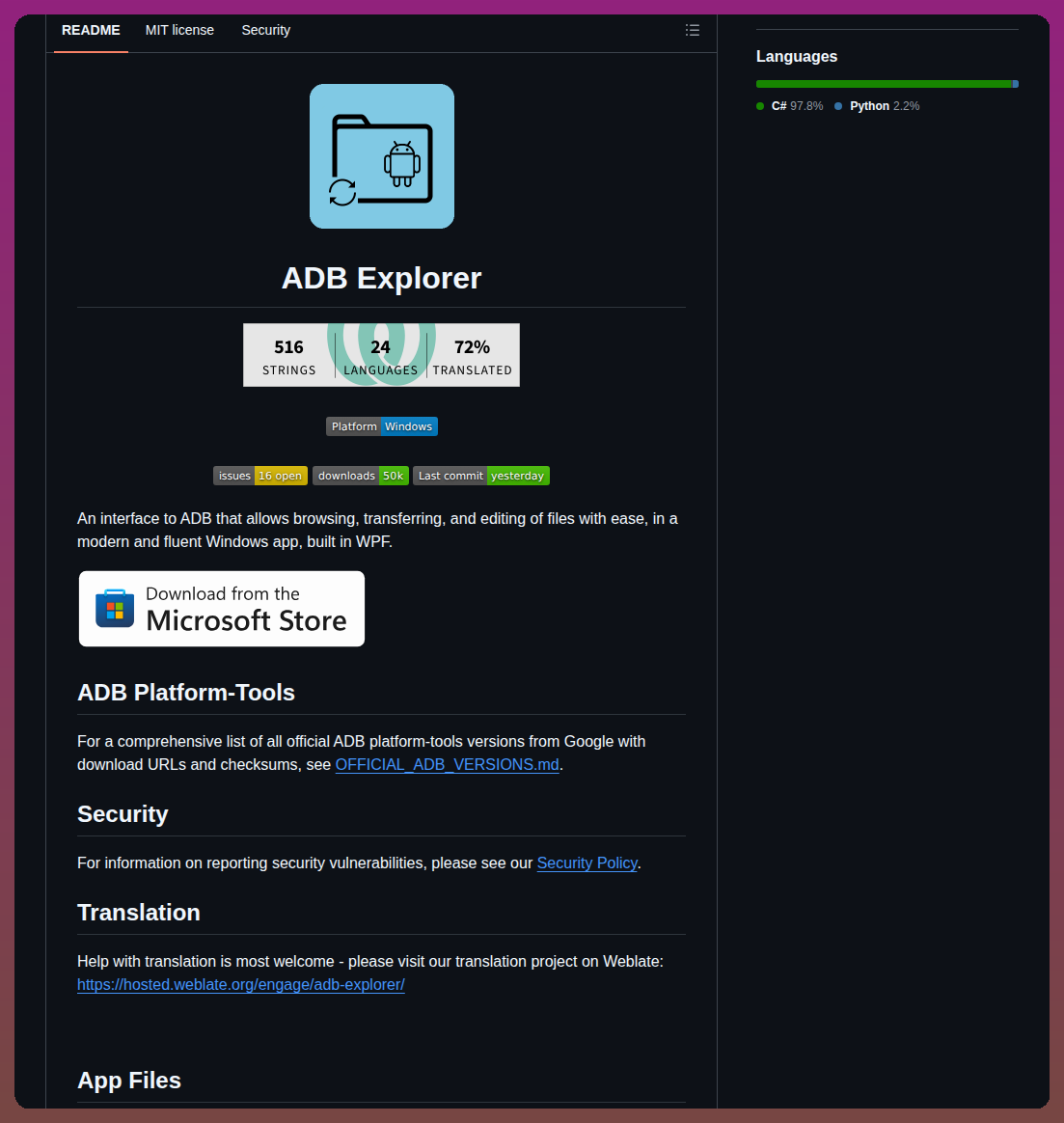Click the downloads 50k badge
This screenshot has height=1123, width=1064.
coord(361,476)
